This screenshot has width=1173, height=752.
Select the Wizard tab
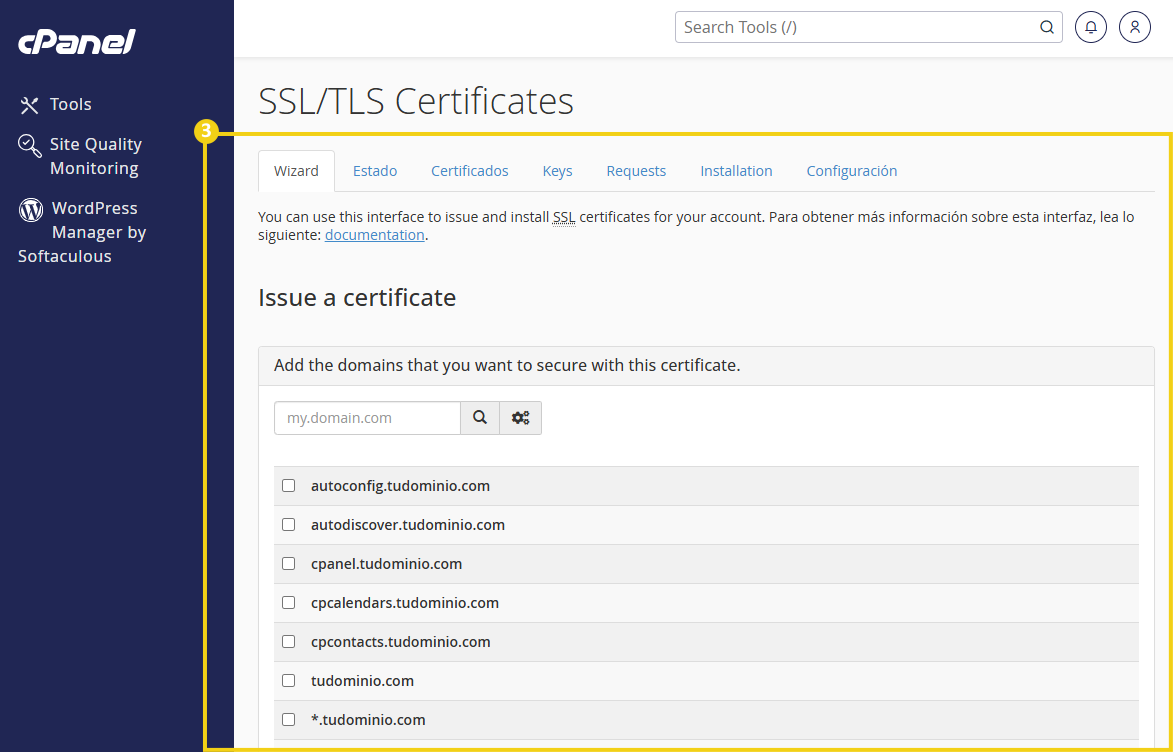296,171
